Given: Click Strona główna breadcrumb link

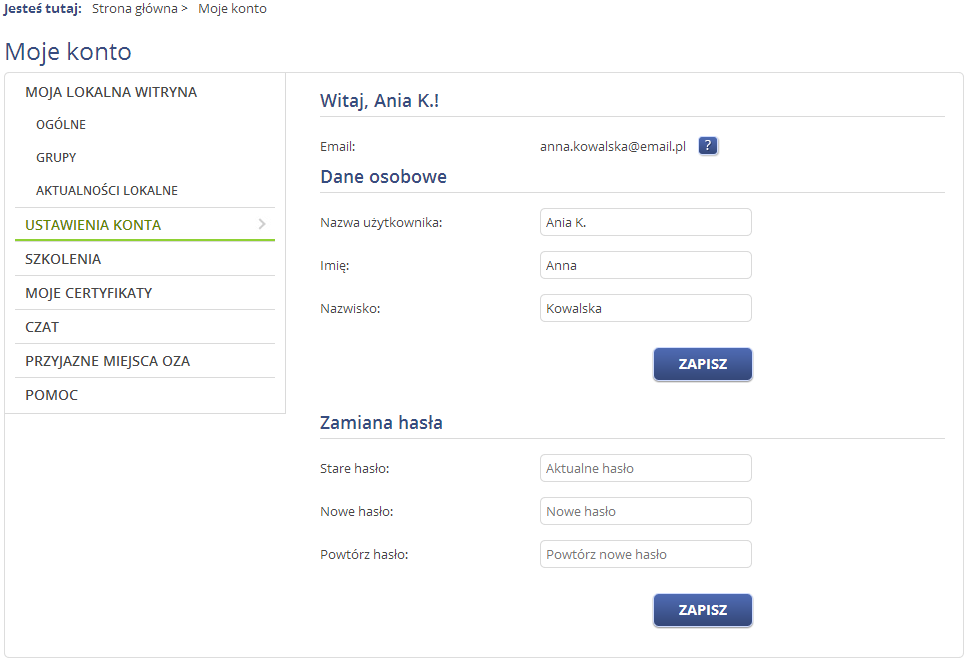Looking at the screenshot, I should point(135,9).
